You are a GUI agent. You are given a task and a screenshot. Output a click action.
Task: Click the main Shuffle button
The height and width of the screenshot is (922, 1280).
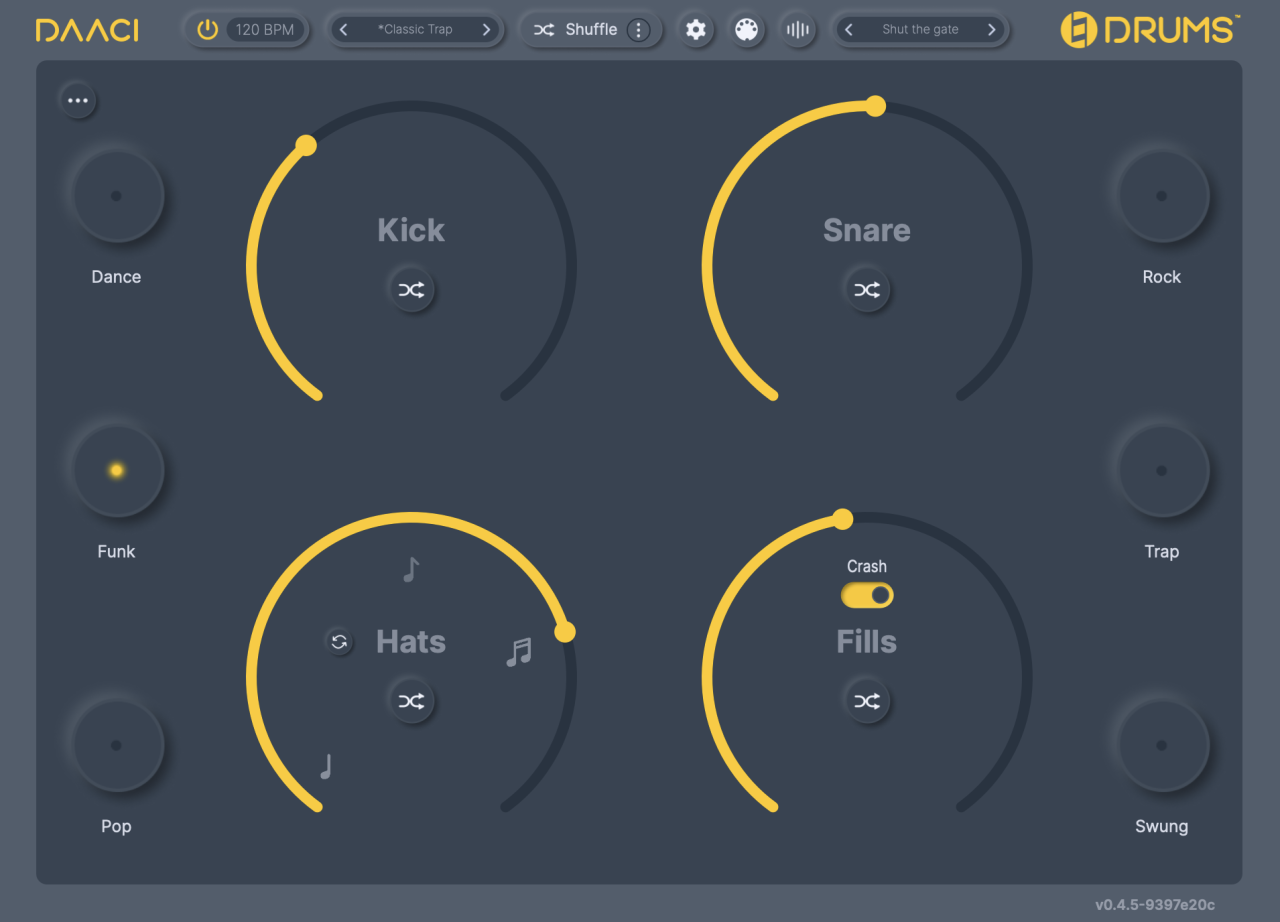pyautogui.click(x=577, y=30)
